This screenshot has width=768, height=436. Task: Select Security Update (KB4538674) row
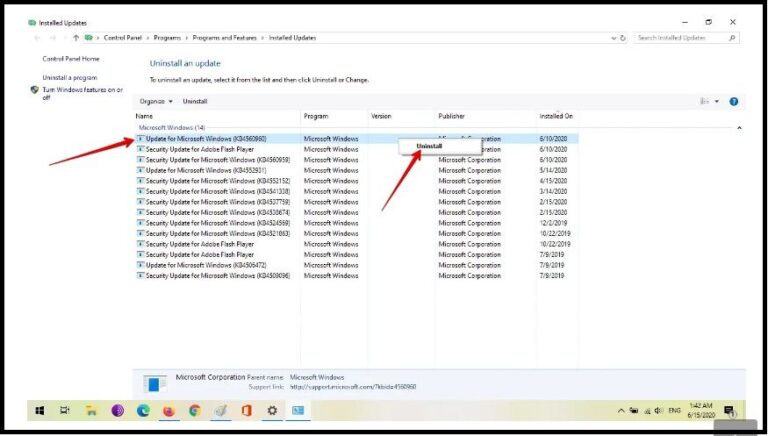357,213
